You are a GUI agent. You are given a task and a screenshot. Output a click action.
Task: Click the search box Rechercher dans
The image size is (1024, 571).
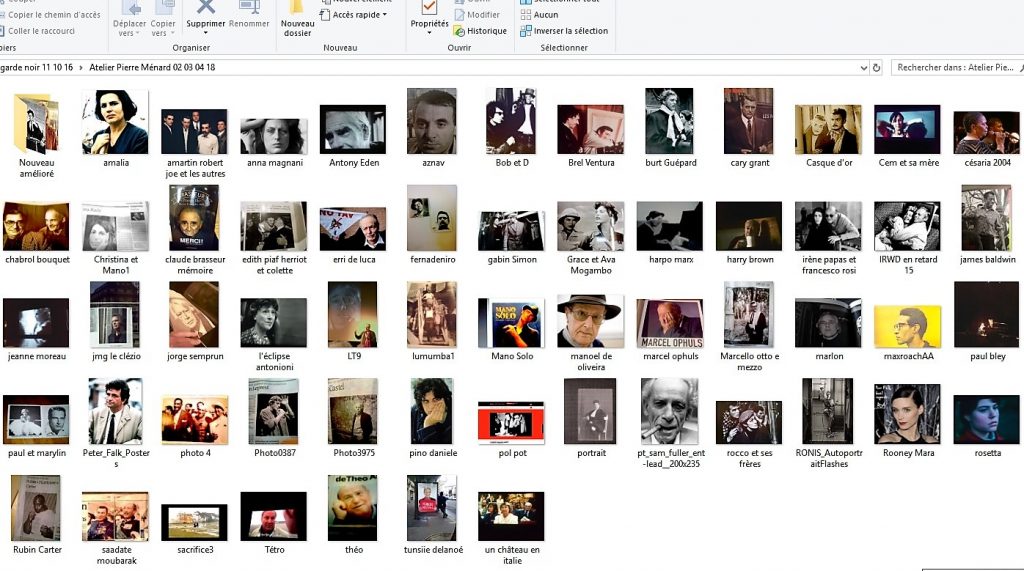tap(955, 68)
